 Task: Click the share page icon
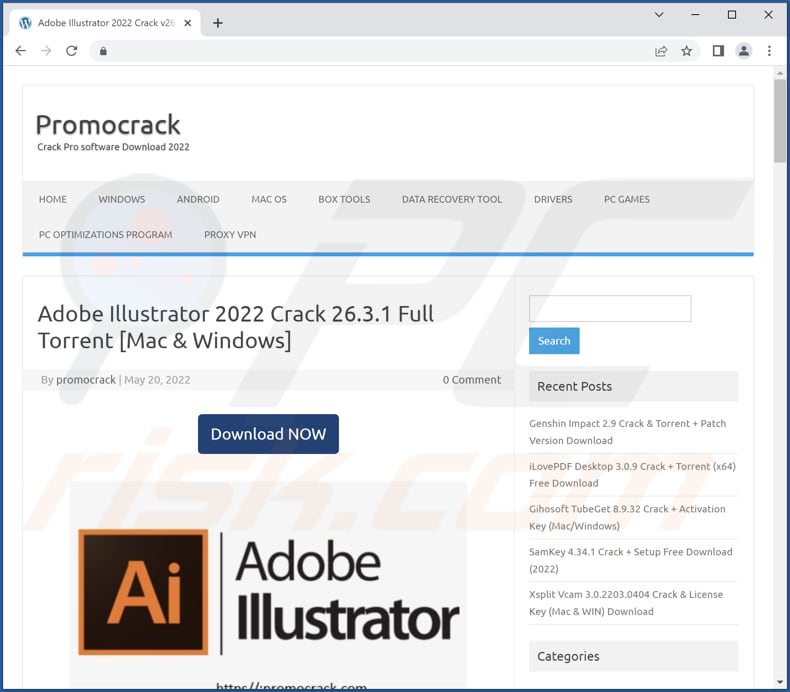click(x=661, y=51)
